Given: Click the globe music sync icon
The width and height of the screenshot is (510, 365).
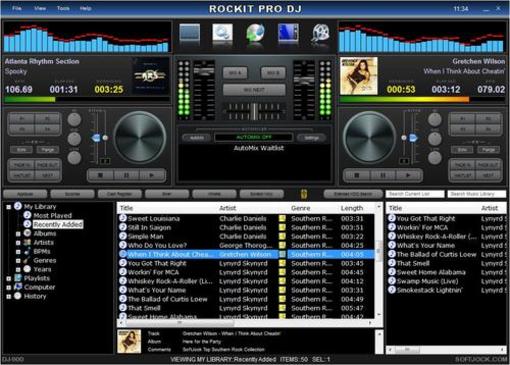Looking at the screenshot, I should (x=255, y=34).
